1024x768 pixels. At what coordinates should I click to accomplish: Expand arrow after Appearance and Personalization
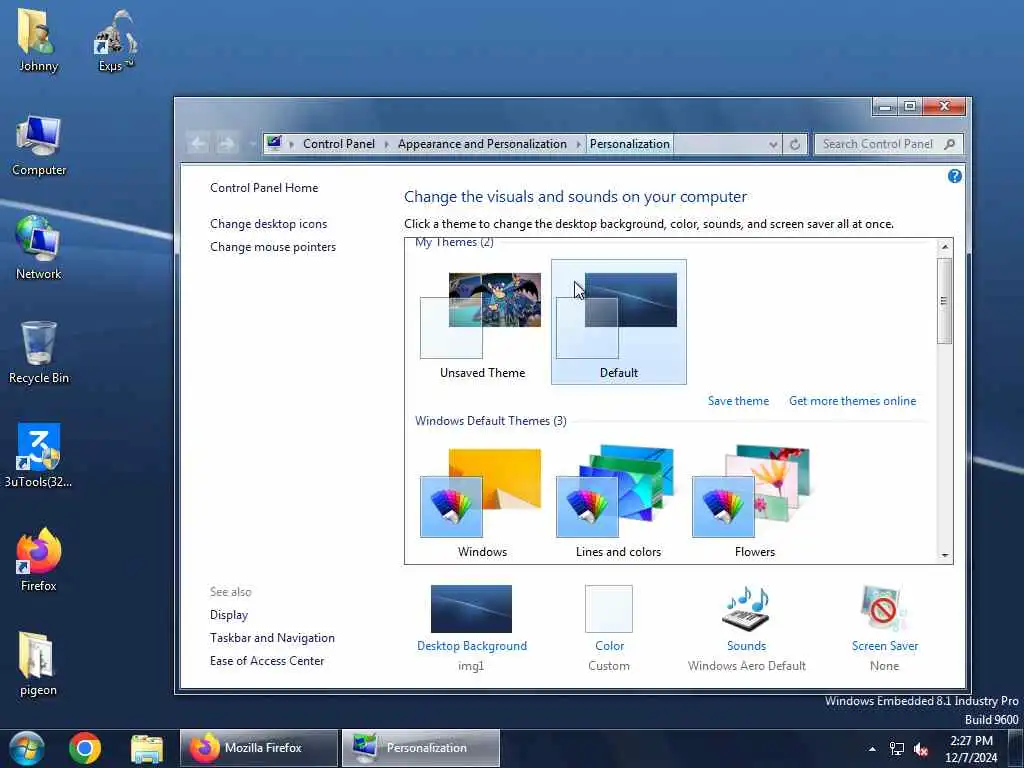point(578,144)
